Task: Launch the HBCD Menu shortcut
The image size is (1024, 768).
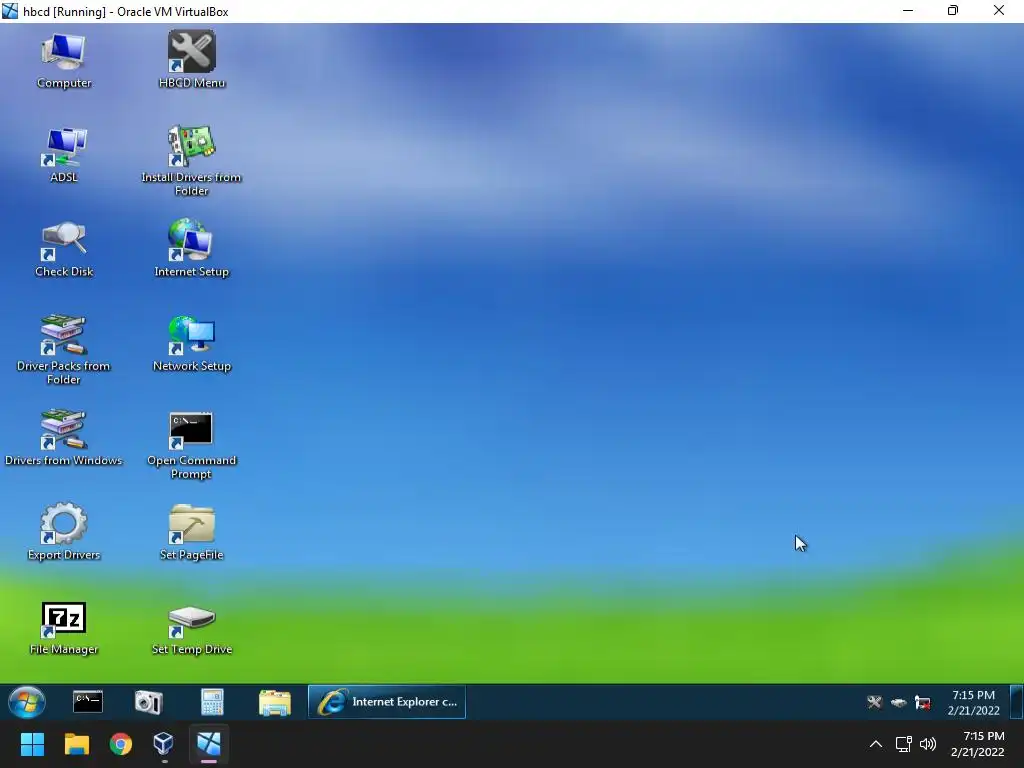Action: tap(191, 60)
